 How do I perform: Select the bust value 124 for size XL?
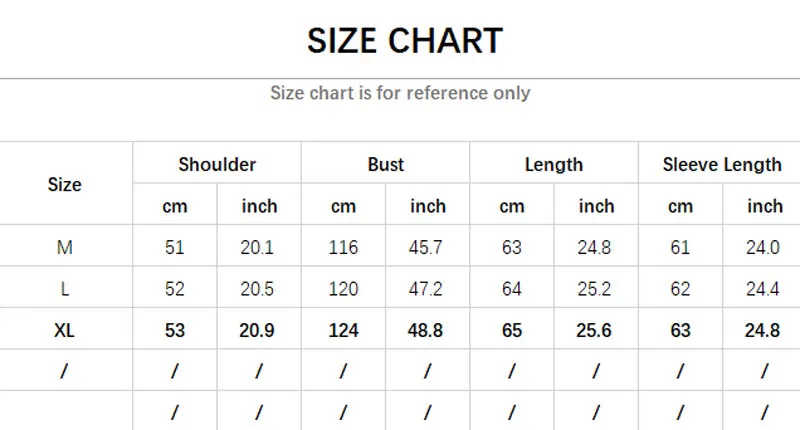click(343, 330)
